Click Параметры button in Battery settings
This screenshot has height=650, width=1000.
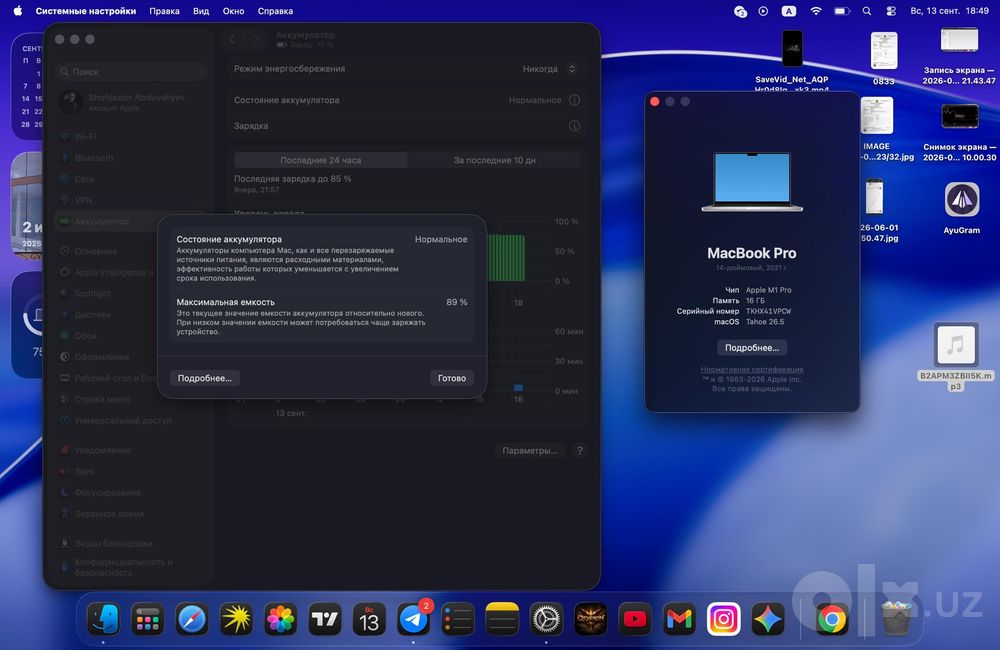tap(529, 450)
